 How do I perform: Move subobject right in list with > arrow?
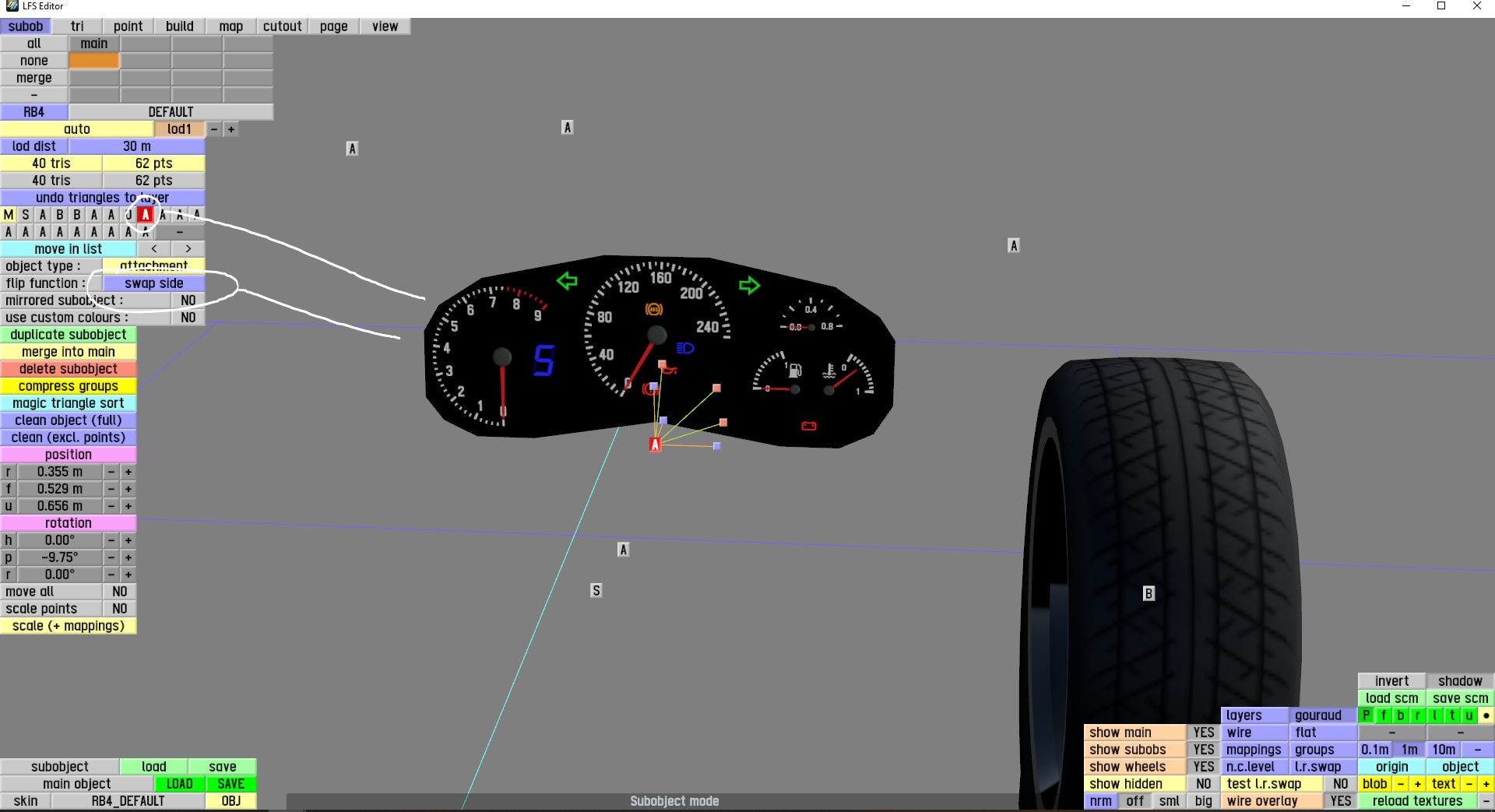(188, 249)
